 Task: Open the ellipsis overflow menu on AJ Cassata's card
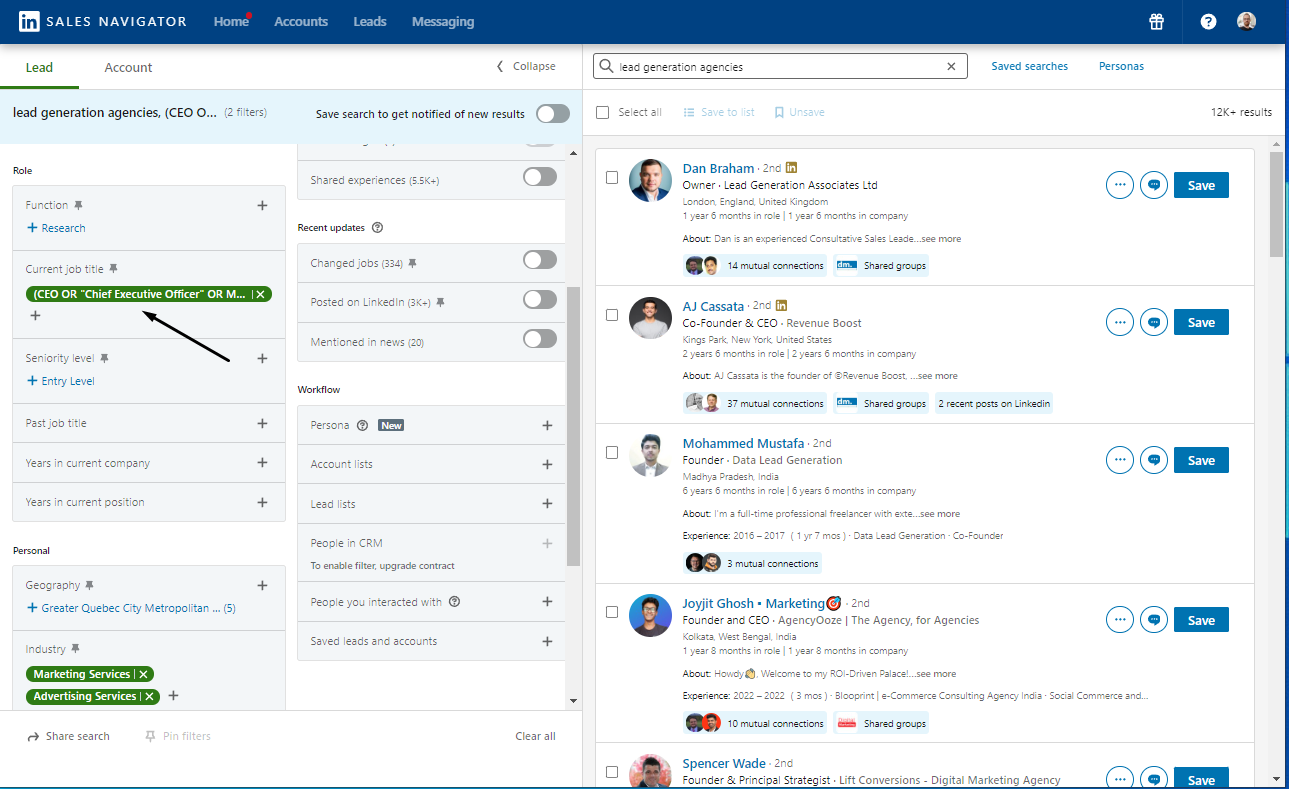(1119, 322)
